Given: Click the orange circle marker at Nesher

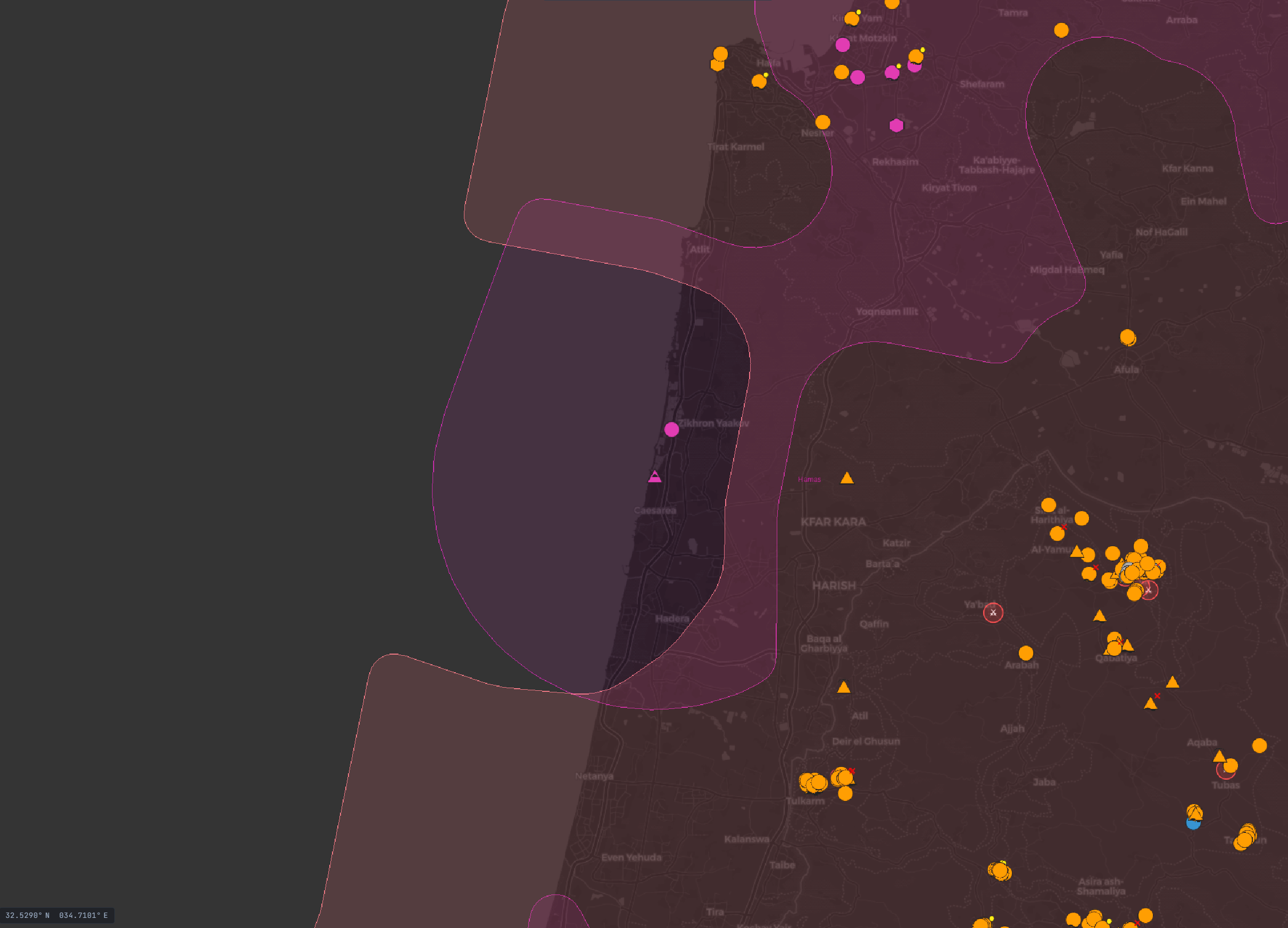Looking at the screenshot, I should pos(822,122).
